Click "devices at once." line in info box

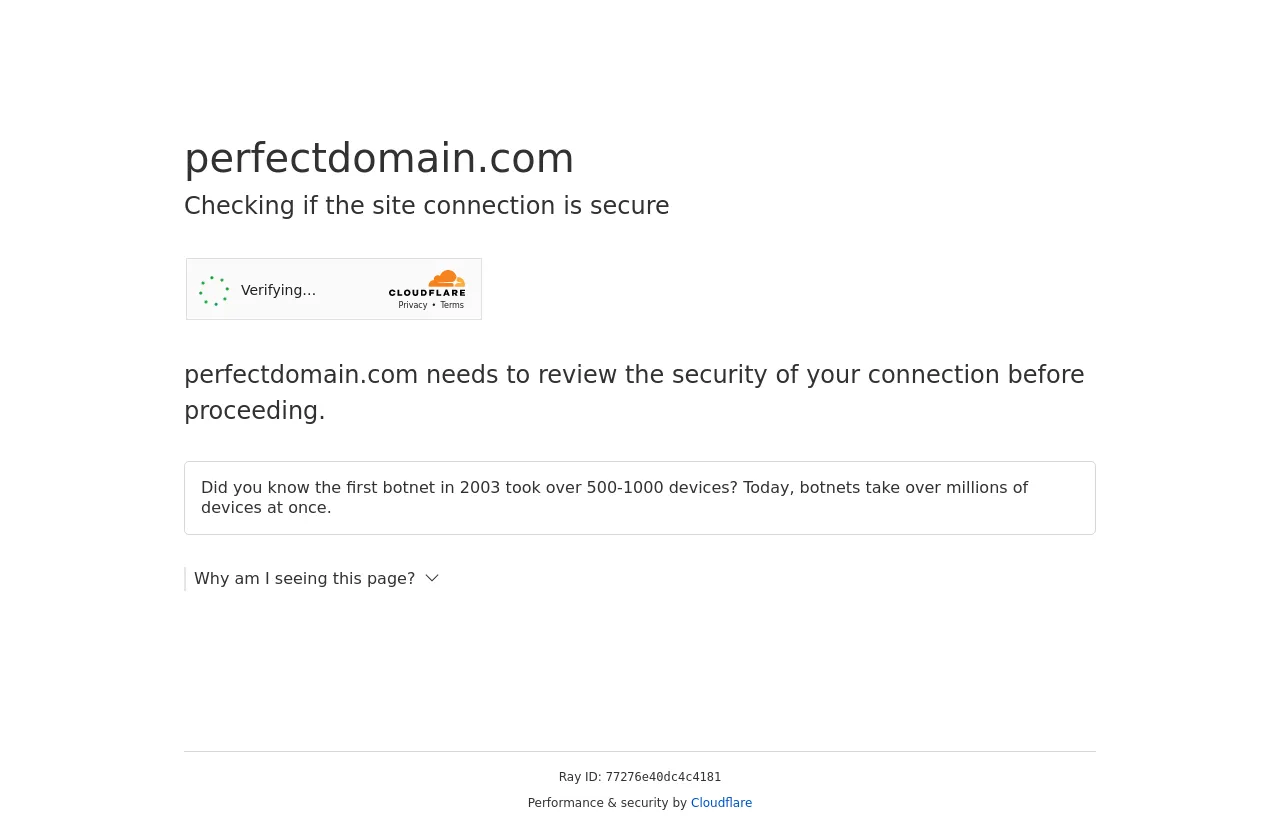(266, 508)
